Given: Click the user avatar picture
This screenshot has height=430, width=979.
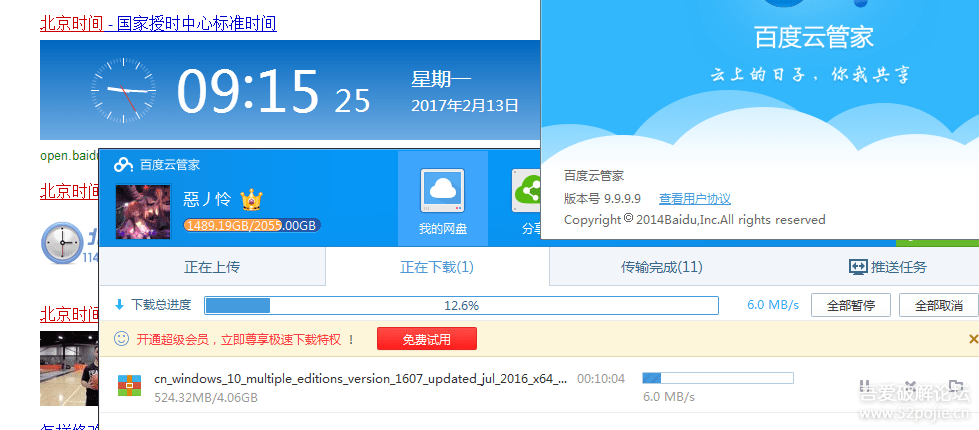Looking at the screenshot, I should pyautogui.click(x=144, y=211).
